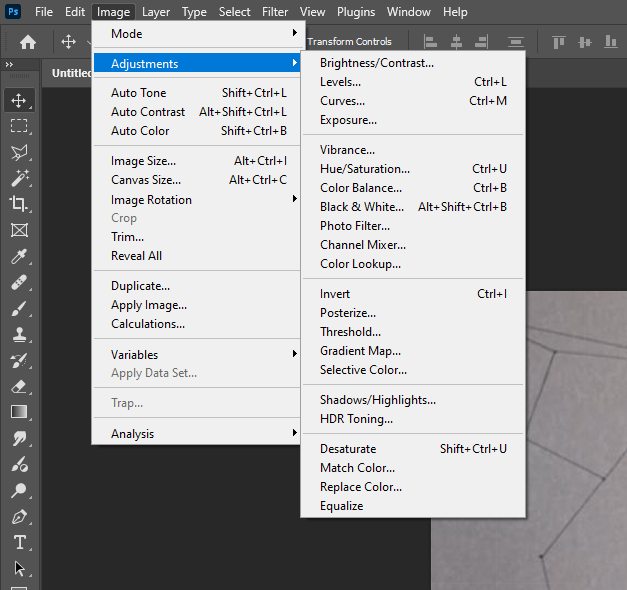Open the Edit menu

75,12
